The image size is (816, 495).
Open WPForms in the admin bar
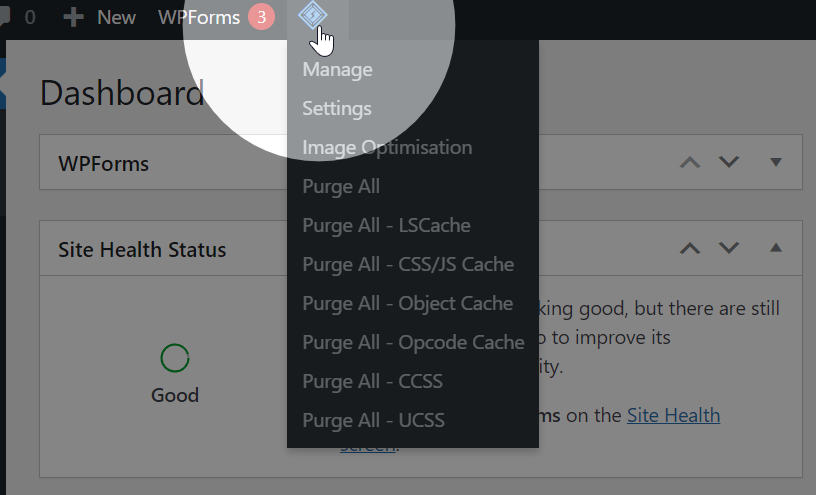(x=199, y=17)
